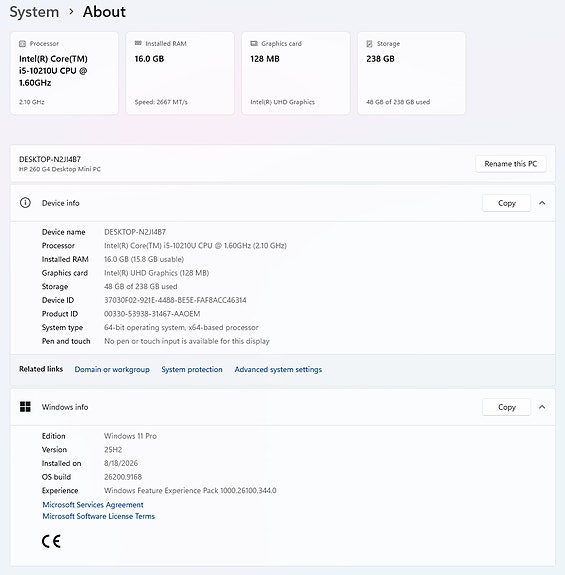Open Advanced system settings link
This screenshot has width=565, height=575.
[x=278, y=369]
